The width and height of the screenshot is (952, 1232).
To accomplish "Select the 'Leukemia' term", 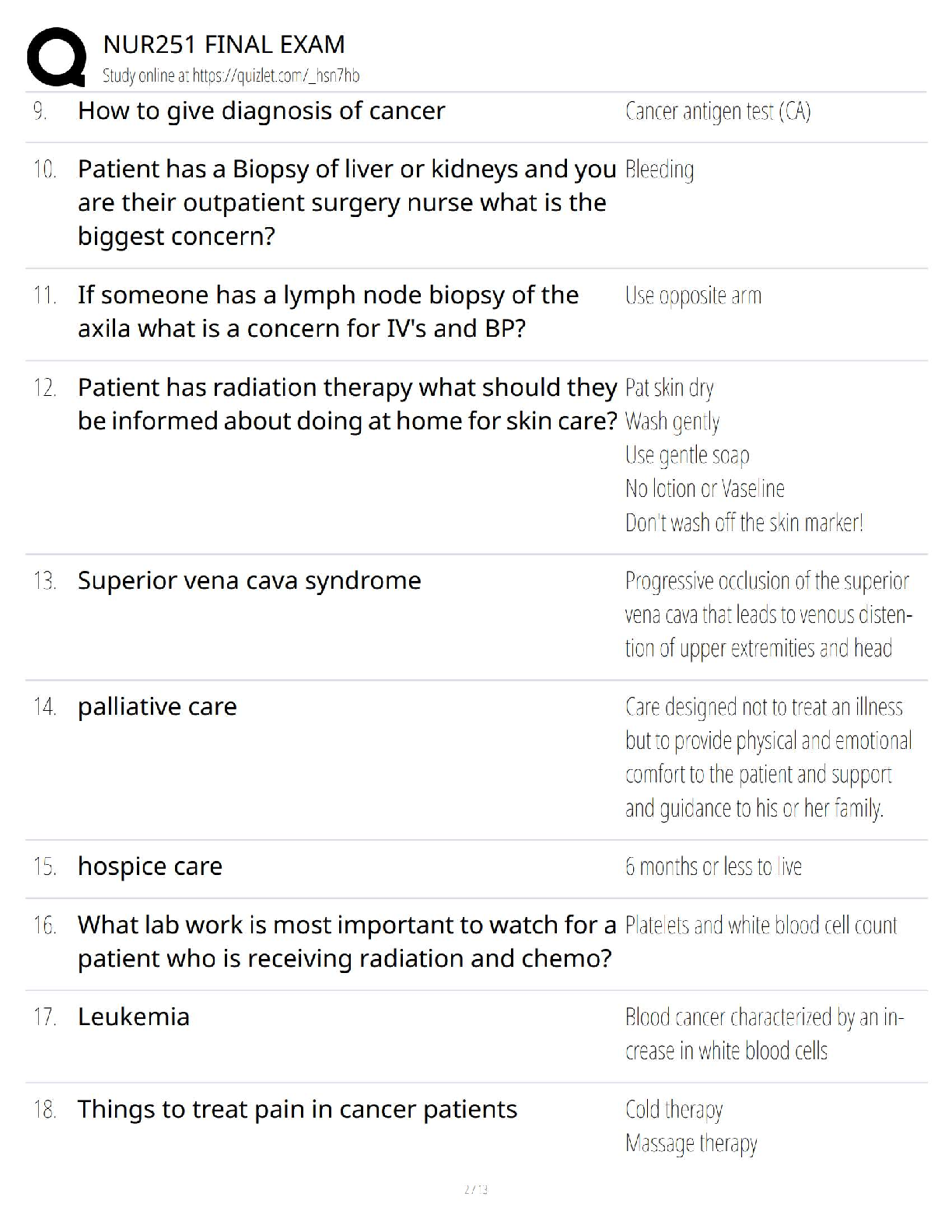I will tap(134, 1017).
